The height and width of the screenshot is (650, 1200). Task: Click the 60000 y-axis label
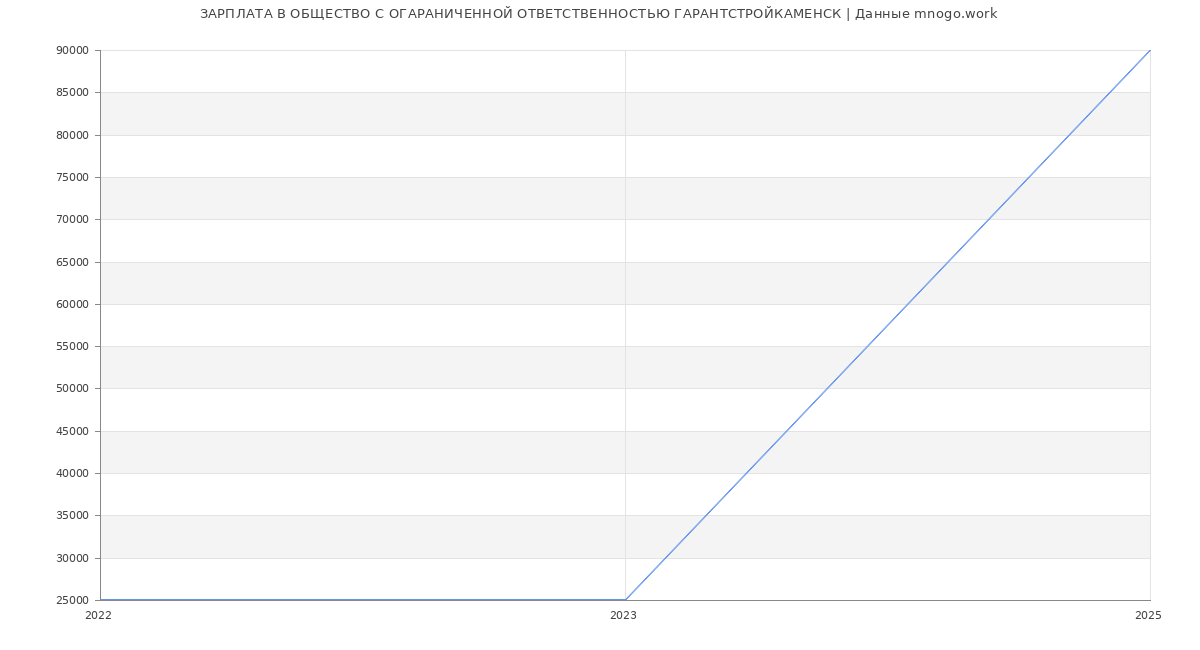(x=72, y=304)
